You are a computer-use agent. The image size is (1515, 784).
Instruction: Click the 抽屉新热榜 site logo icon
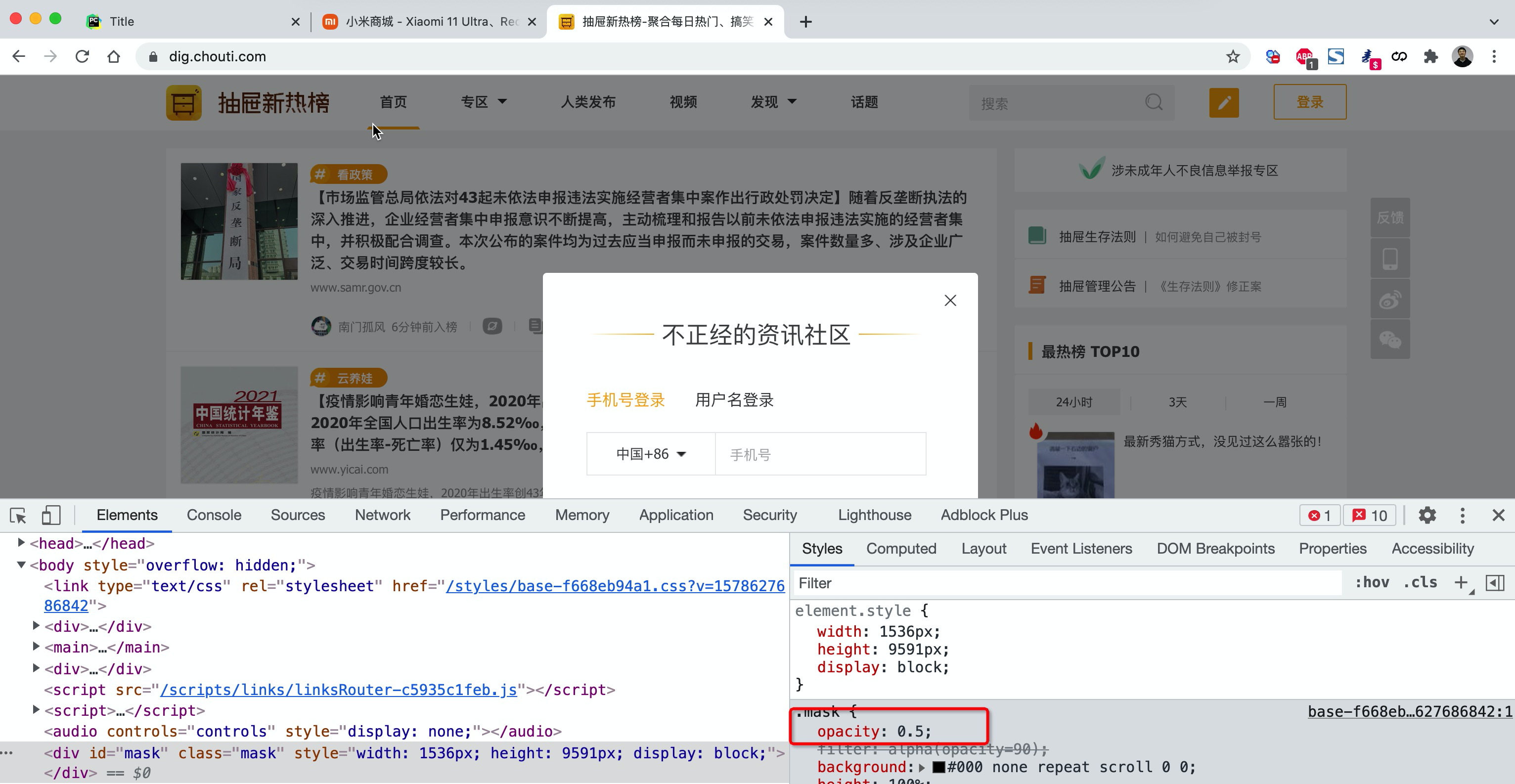(x=184, y=101)
